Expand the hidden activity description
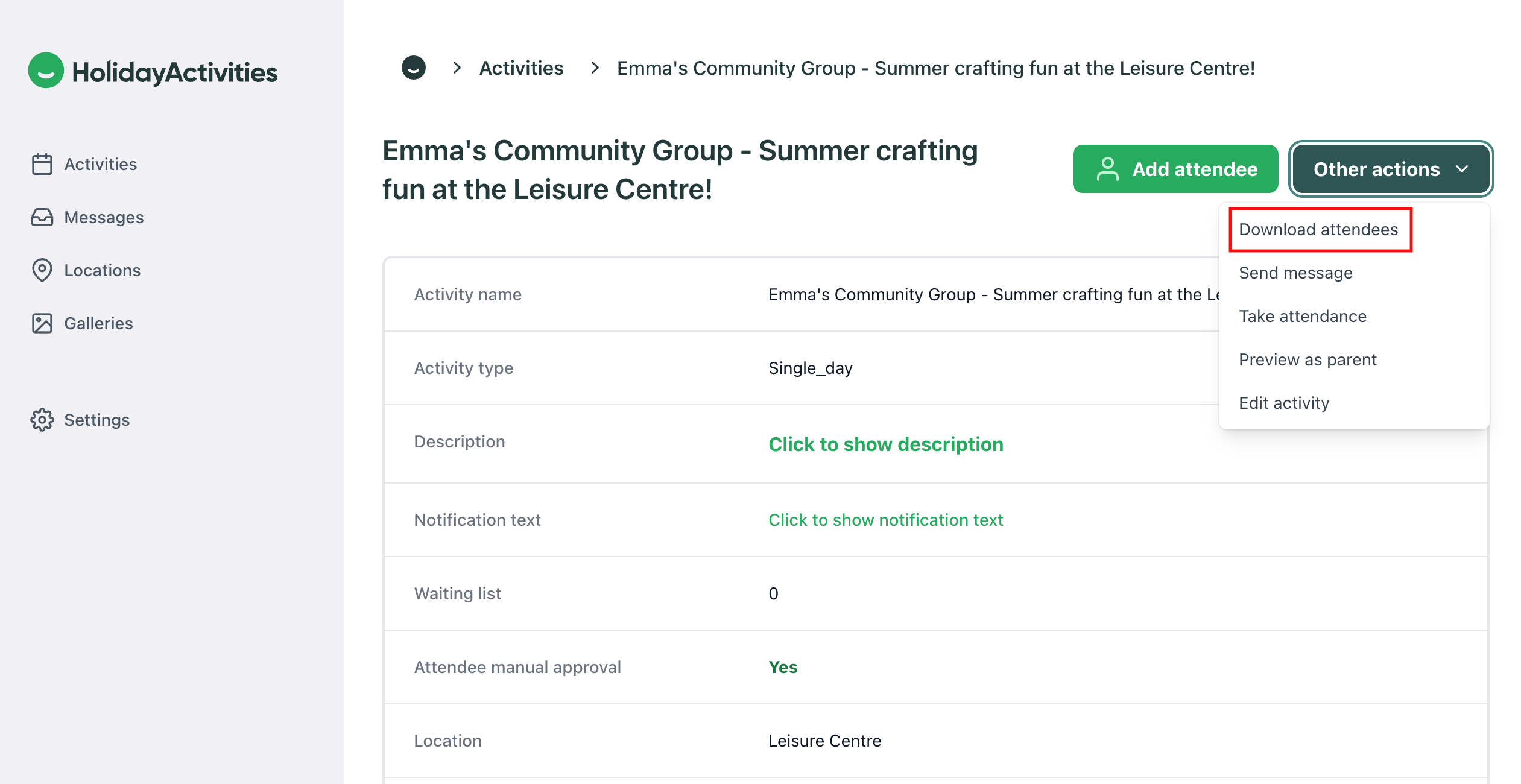1521x784 pixels. [x=885, y=444]
